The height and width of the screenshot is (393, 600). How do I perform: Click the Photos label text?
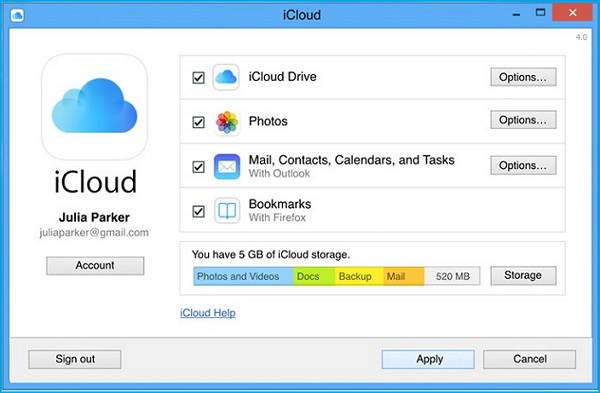[x=268, y=121]
